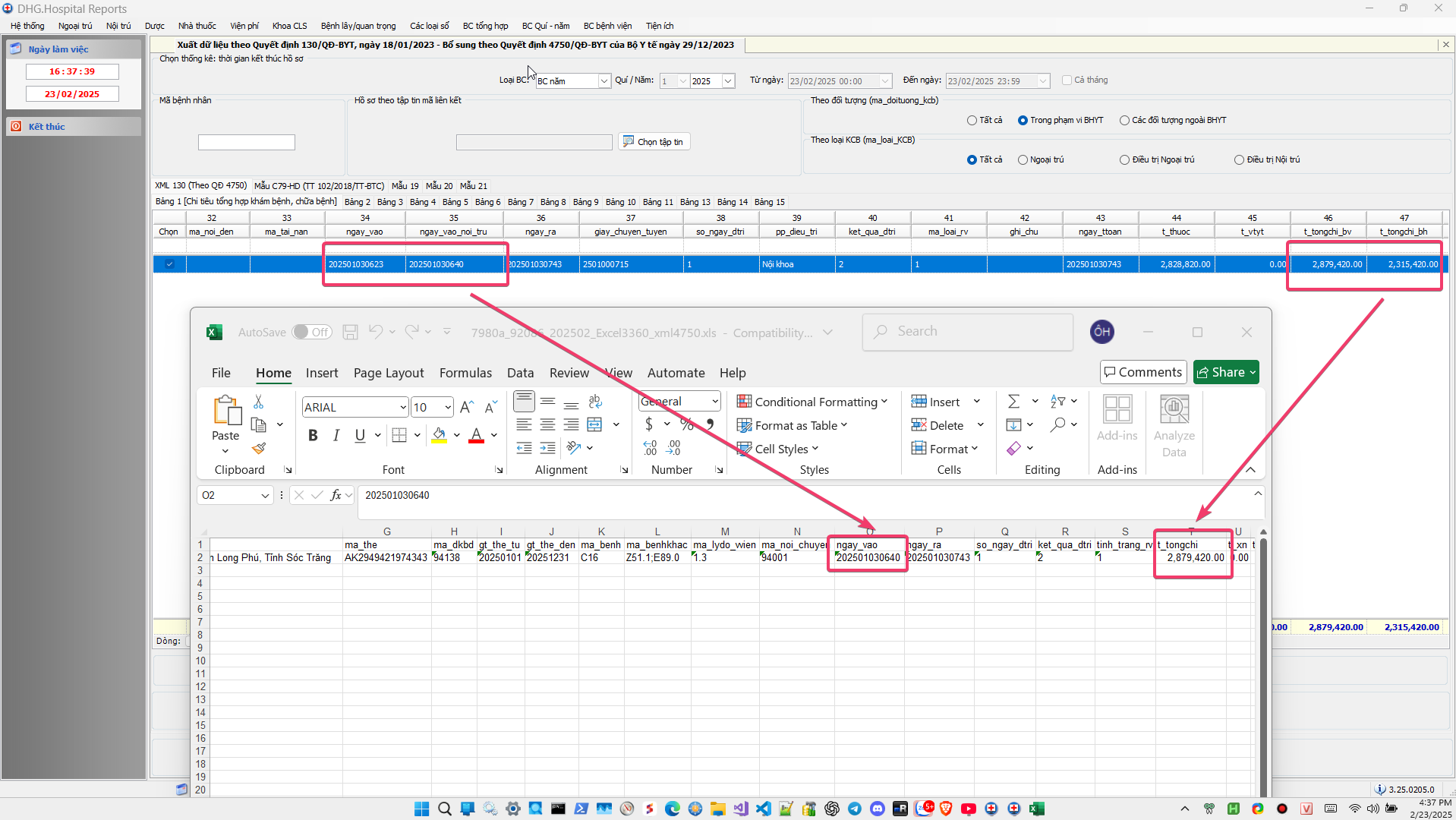Screen dimensions: 1456x820
Task: Click the Undo icon in Excel
Action: pos(376,332)
